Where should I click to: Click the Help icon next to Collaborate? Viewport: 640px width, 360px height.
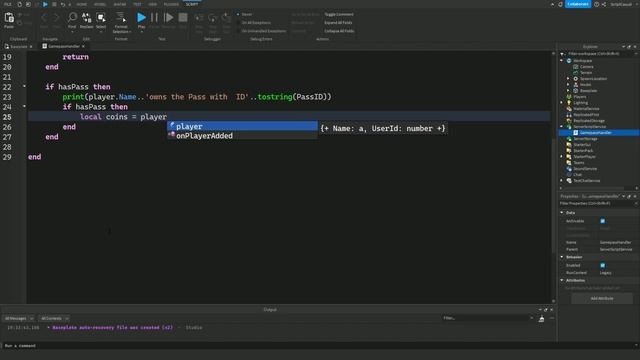596,4
